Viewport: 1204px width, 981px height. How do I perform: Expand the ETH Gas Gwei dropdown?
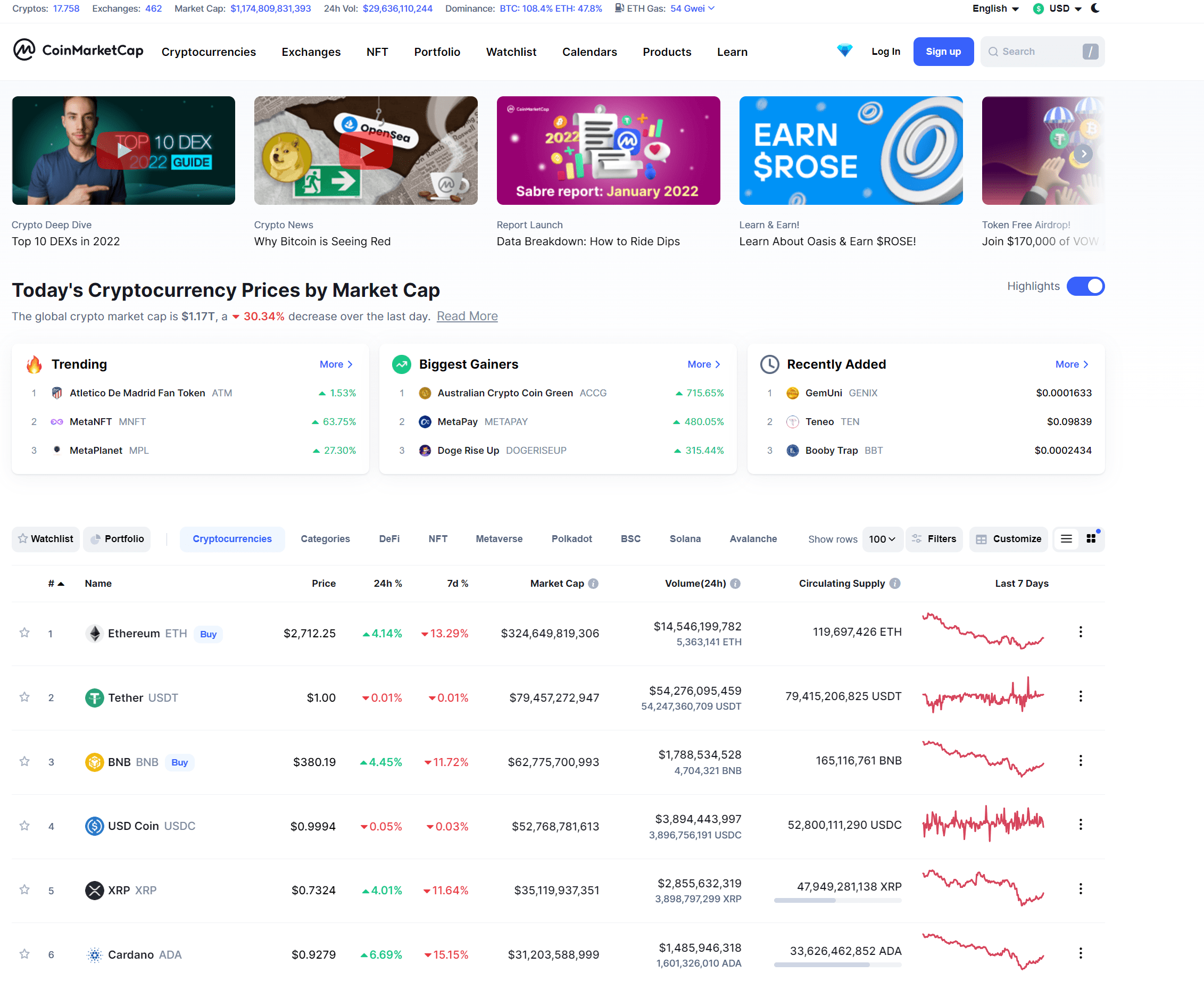(693, 9)
